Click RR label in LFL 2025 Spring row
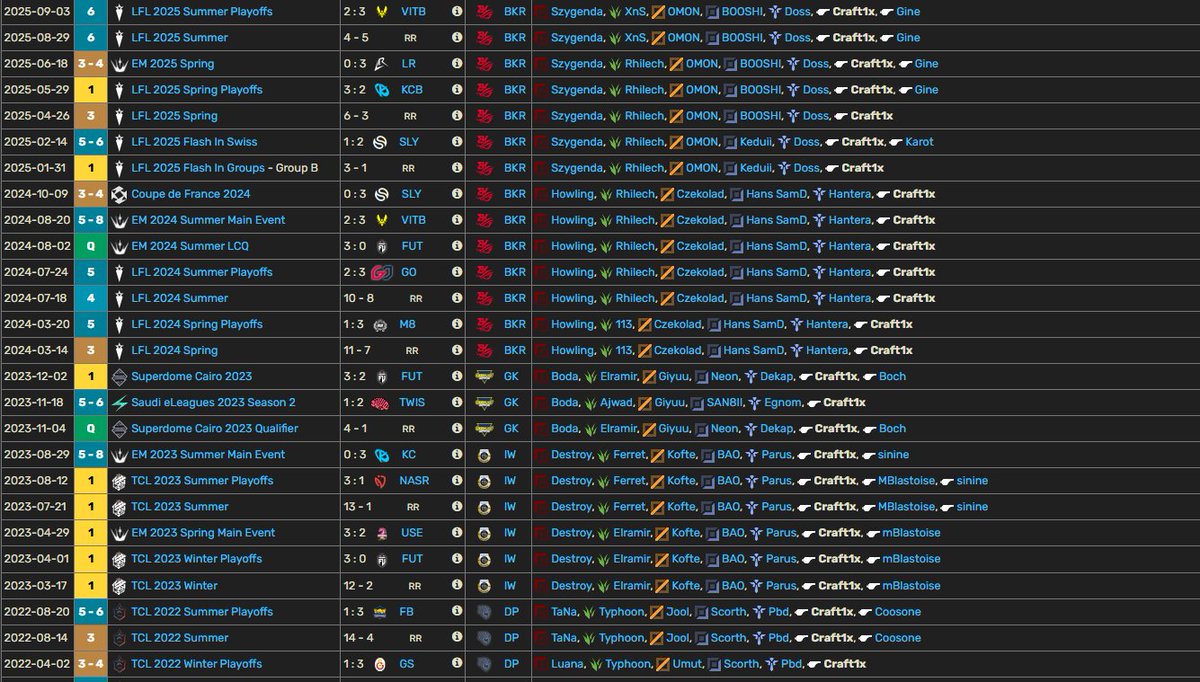Viewport: 1200px width, 682px height. 412,115
